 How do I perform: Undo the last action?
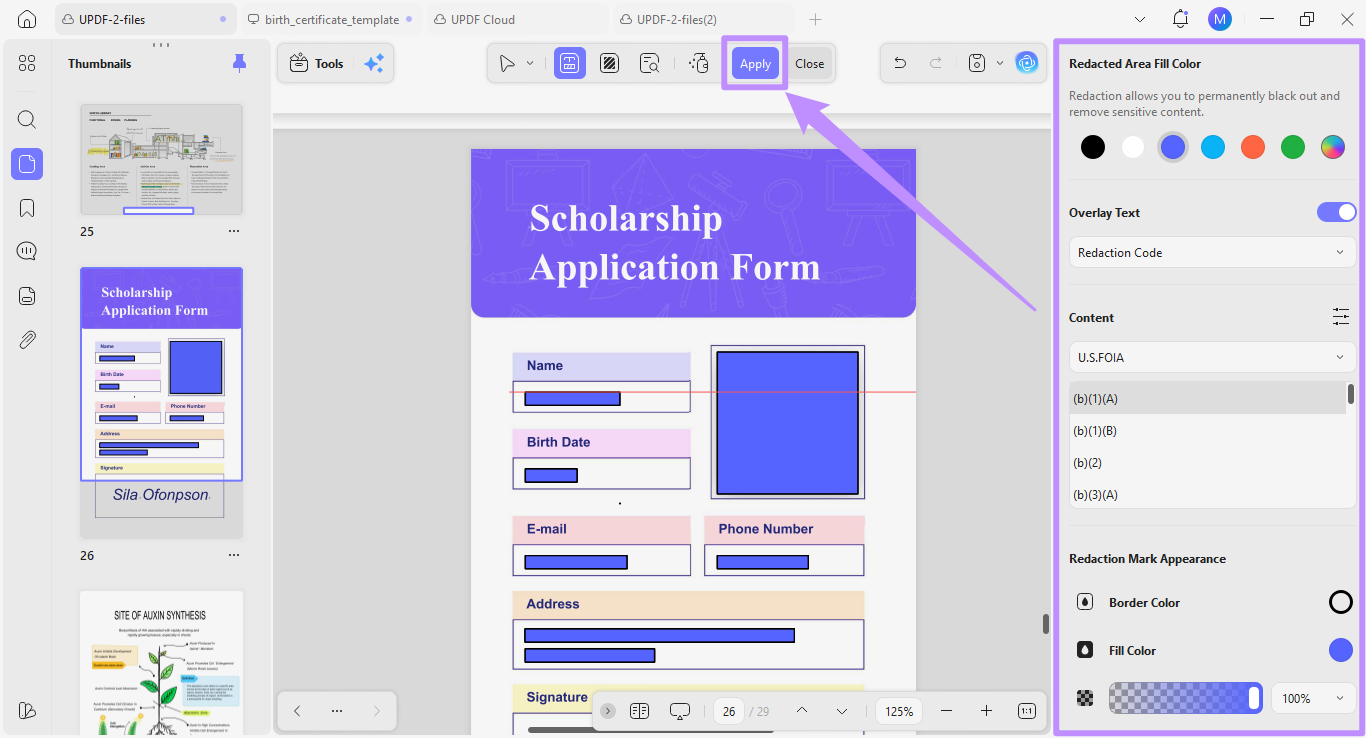(900, 63)
